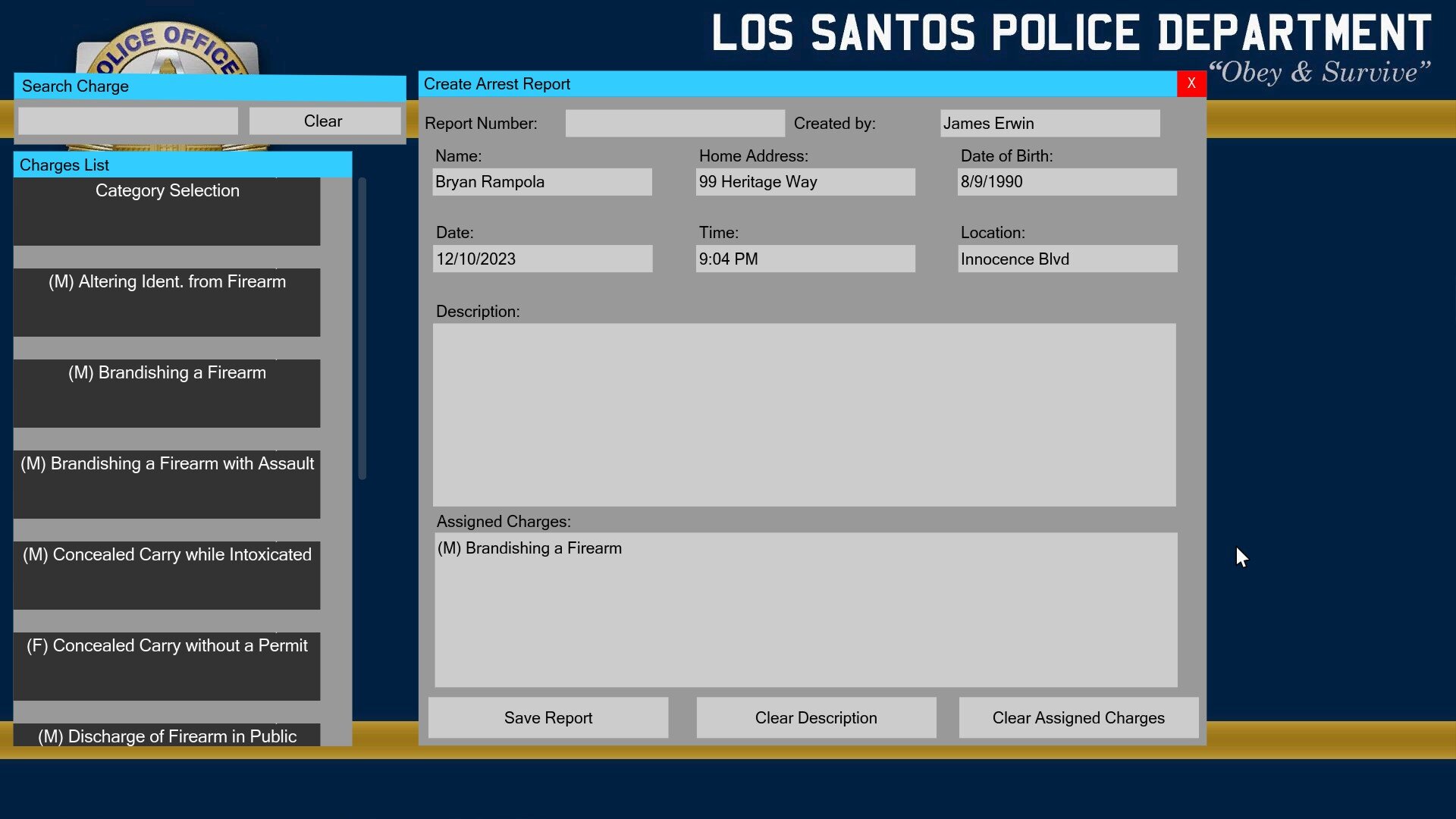Viewport: 1456px width, 819px height.
Task: Select the Date of Birth field
Action: tap(1067, 182)
